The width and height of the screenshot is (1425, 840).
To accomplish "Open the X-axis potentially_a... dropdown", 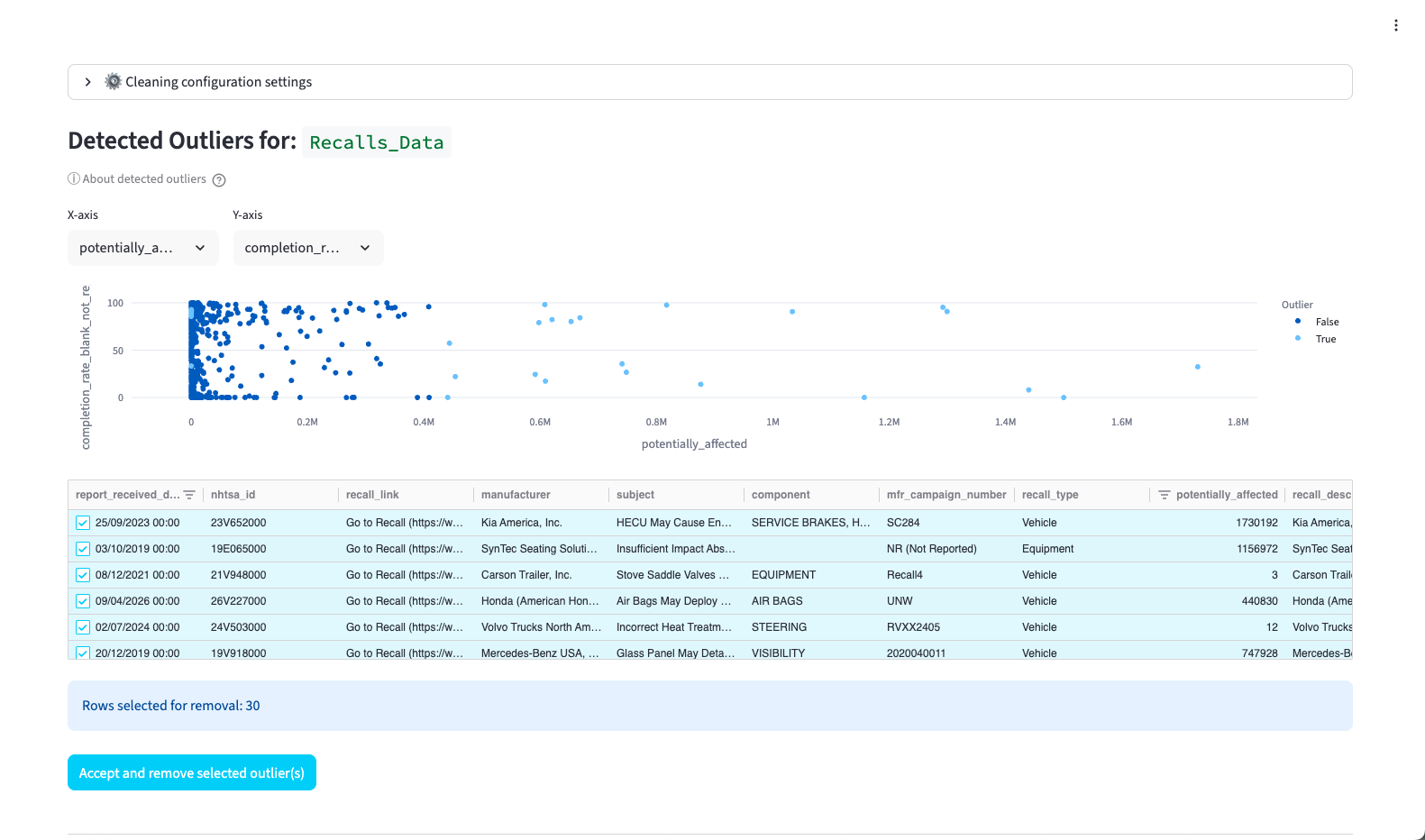I will [x=143, y=248].
